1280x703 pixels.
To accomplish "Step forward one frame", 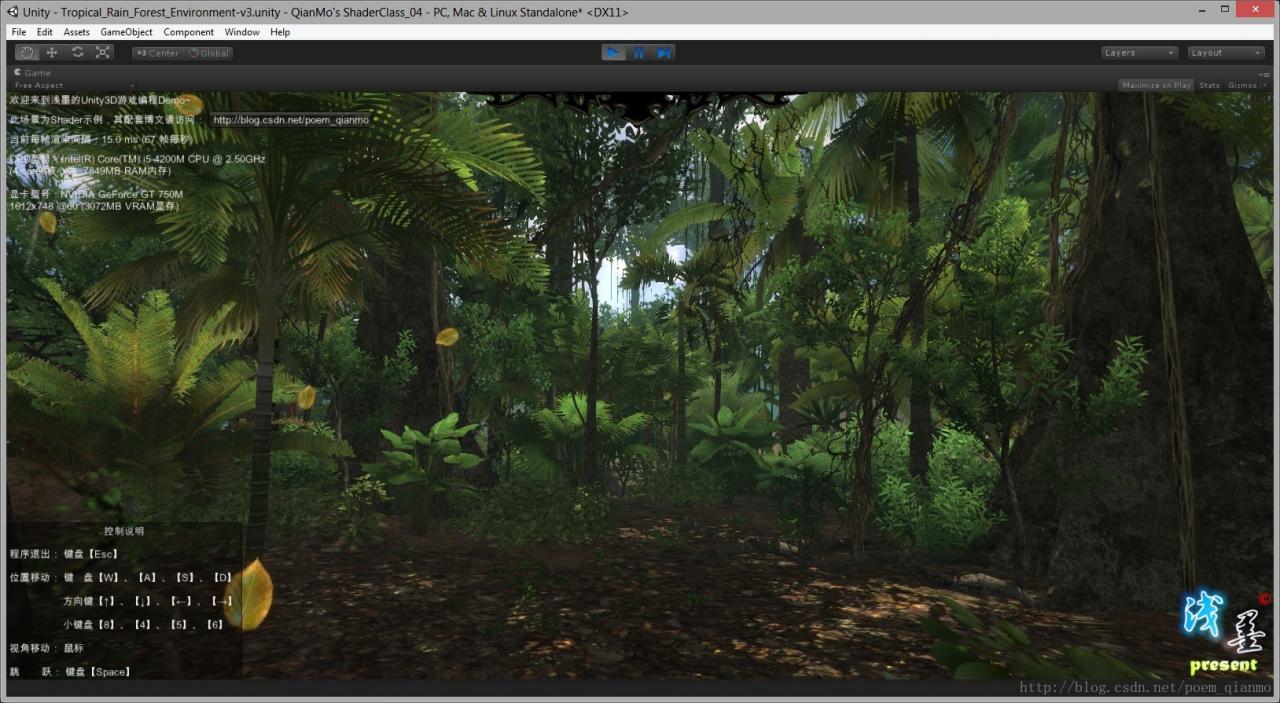I will pos(663,53).
